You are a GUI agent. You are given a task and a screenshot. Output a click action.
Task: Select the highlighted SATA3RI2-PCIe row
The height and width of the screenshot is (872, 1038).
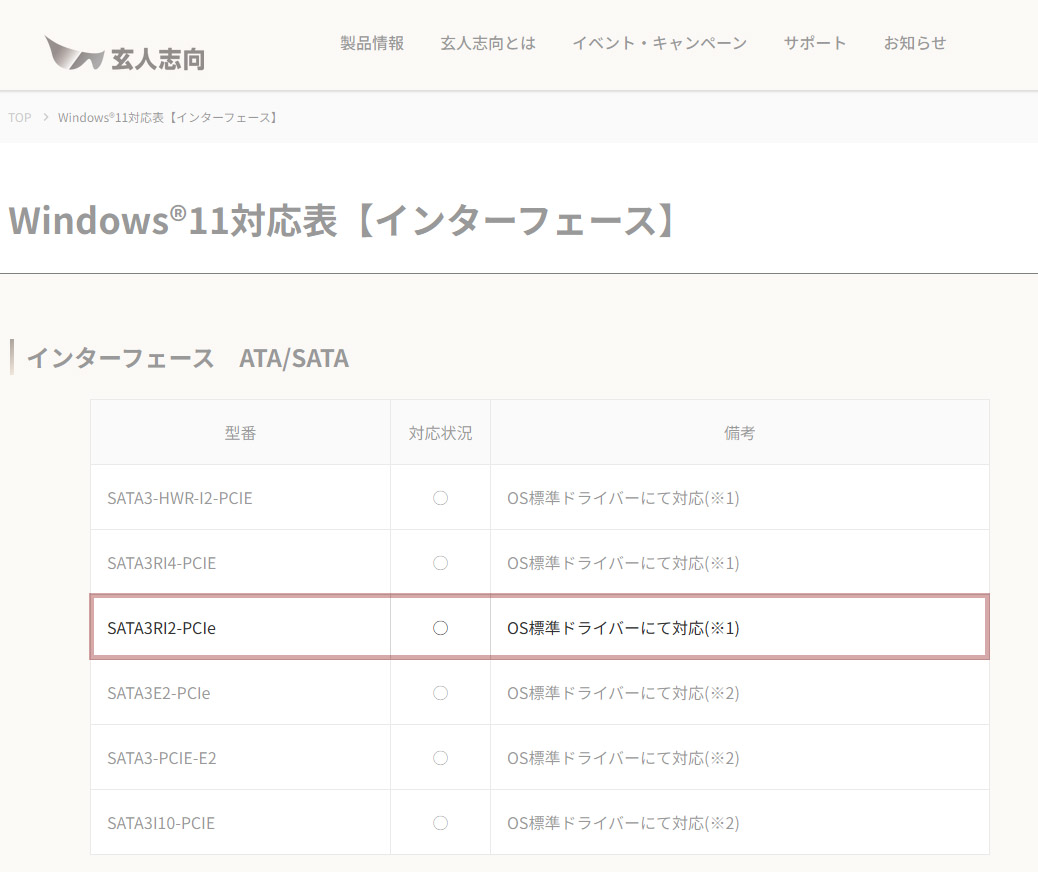coord(162,628)
